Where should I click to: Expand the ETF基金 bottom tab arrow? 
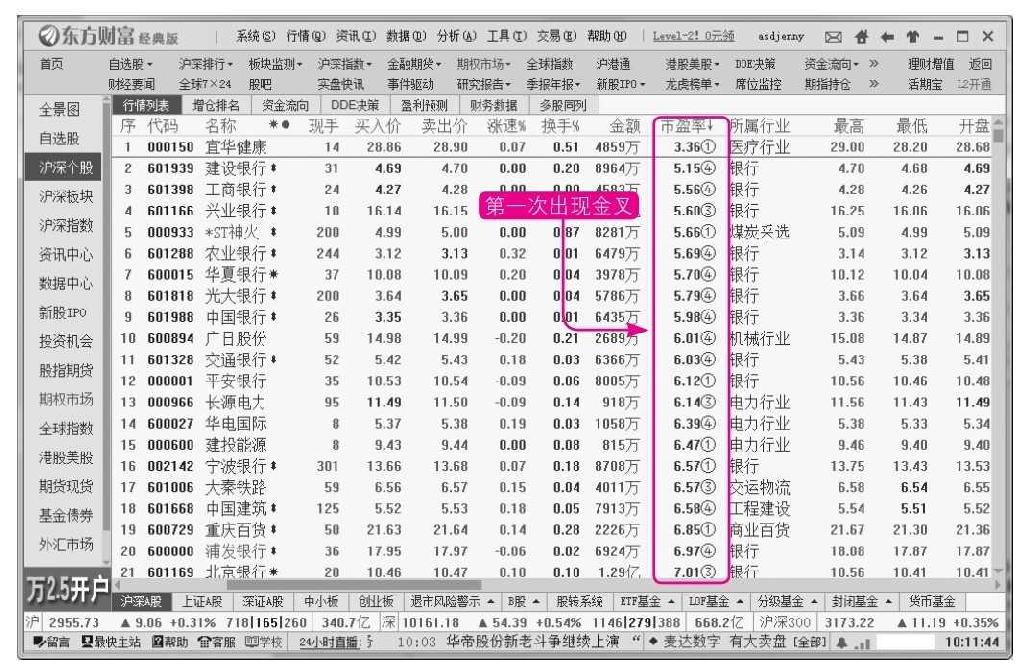click(x=671, y=601)
